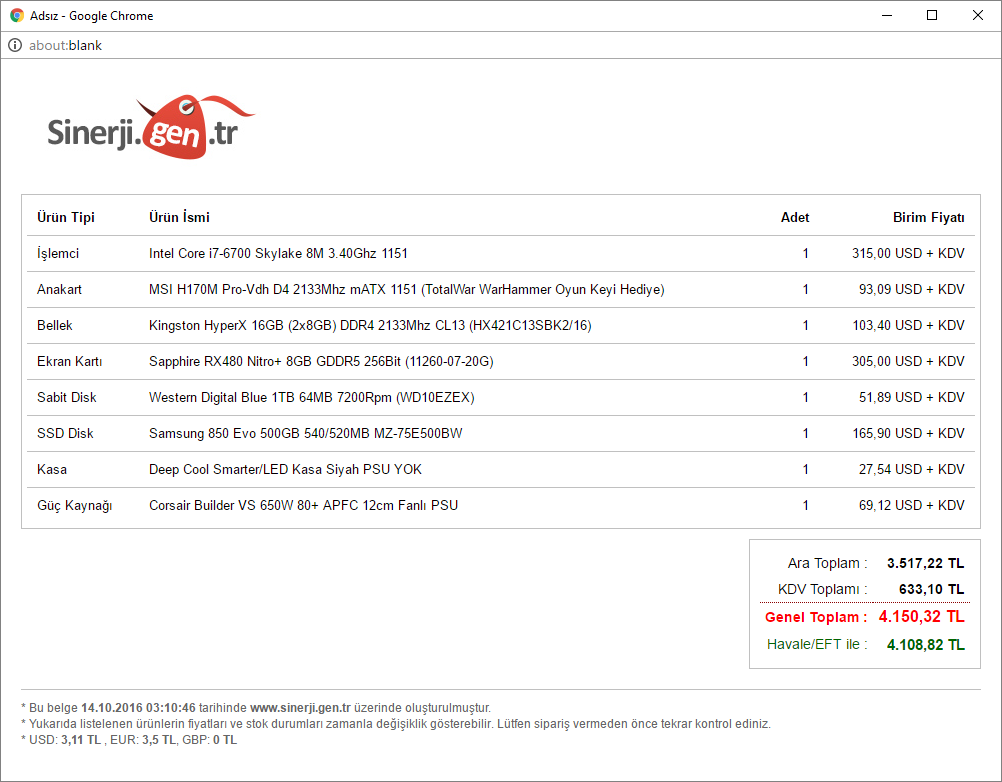This screenshot has width=1002, height=782.
Task: Click the 633,10 TL tax value
Action: pos(932,589)
